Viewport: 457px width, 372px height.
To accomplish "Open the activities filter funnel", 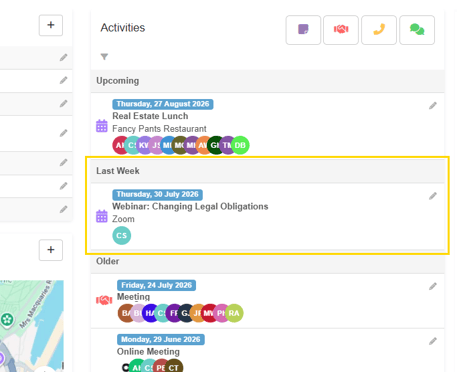I will (x=104, y=57).
